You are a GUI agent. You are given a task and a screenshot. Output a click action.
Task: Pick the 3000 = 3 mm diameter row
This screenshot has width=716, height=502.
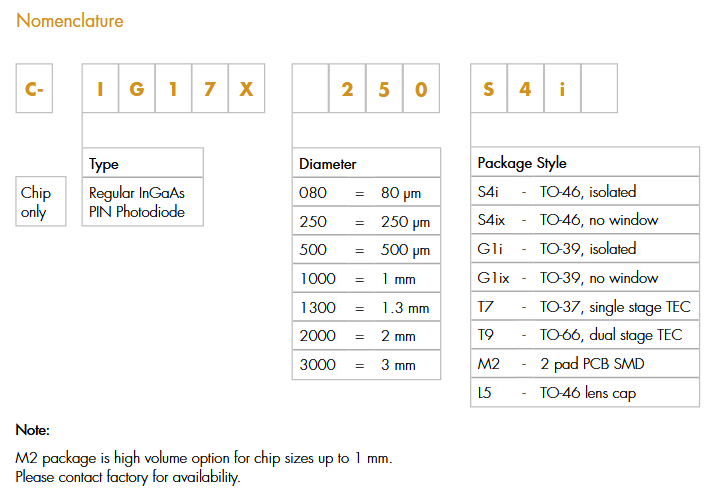click(x=366, y=365)
